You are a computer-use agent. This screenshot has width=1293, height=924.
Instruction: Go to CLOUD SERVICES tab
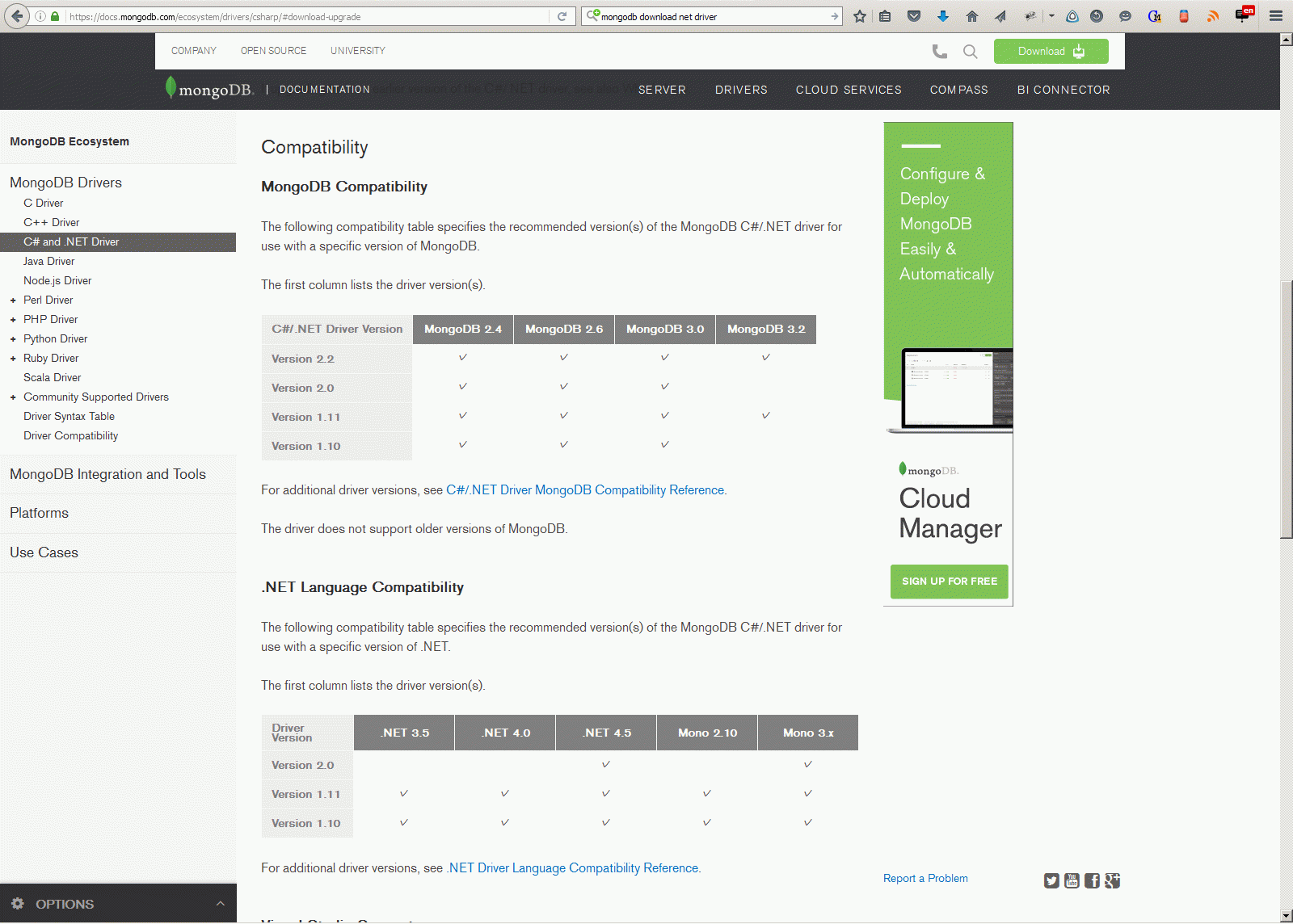coord(849,90)
